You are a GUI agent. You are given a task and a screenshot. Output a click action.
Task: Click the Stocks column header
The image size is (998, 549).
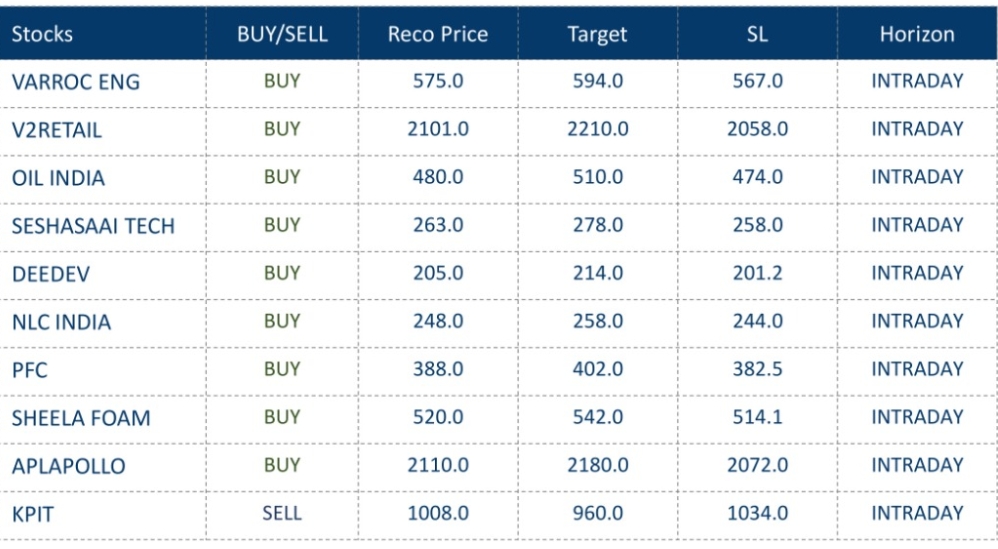pyautogui.click(x=42, y=34)
